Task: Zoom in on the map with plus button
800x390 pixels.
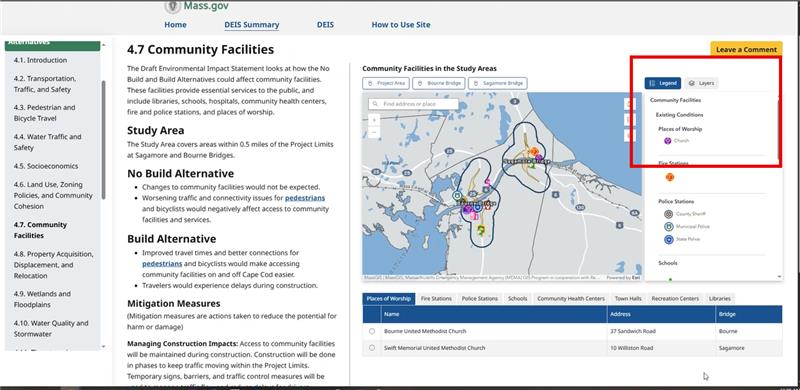Action: pyautogui.click(x=373, y=119)
